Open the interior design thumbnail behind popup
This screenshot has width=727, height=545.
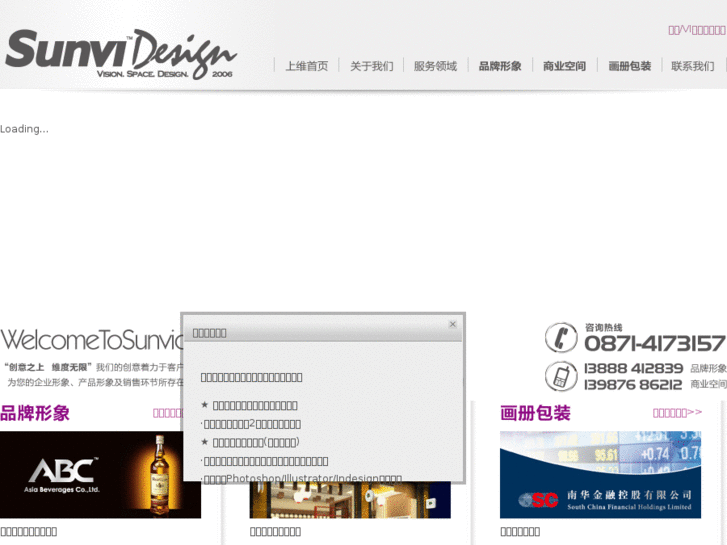coord(350,500)
